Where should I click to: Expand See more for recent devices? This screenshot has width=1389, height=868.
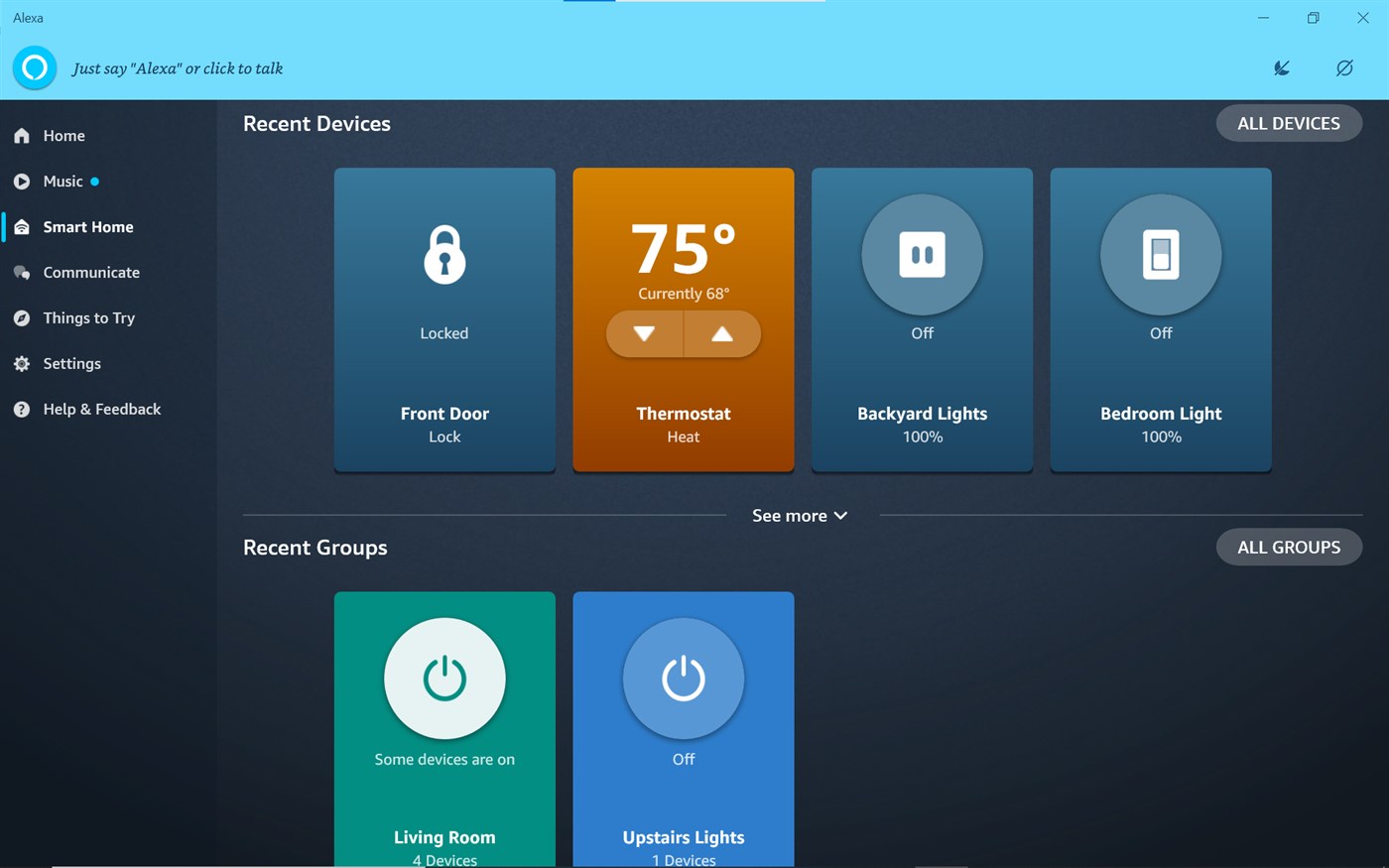pyautogui.click(x=800, y=515)
